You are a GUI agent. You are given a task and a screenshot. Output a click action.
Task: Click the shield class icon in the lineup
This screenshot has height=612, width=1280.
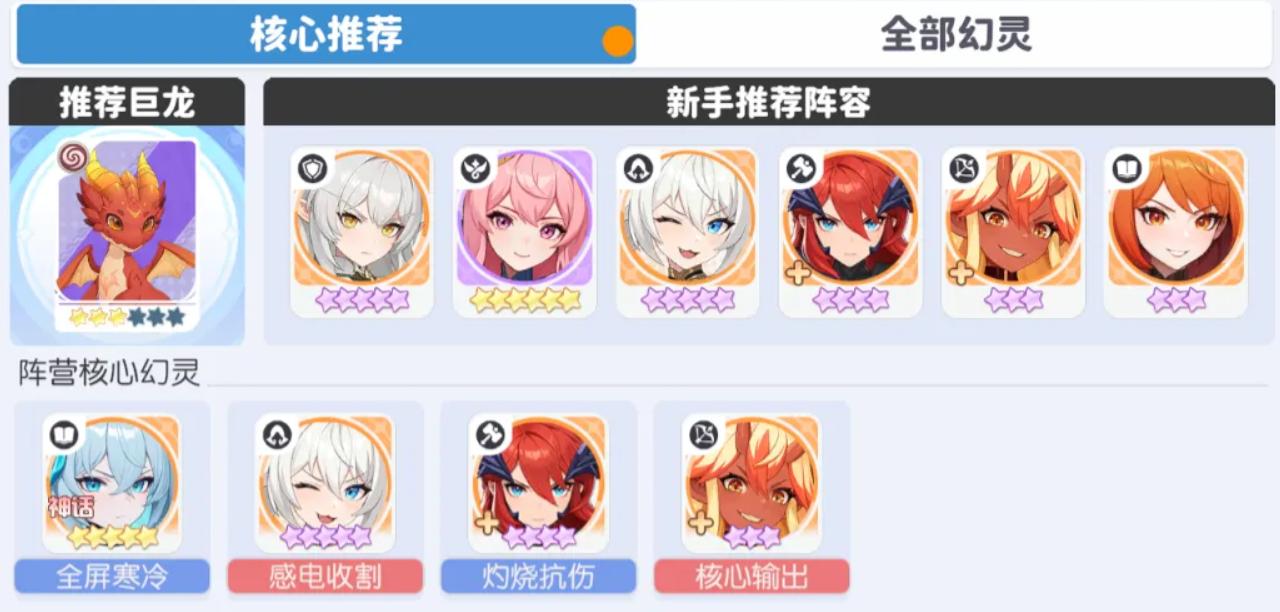[x=311, y=170]
